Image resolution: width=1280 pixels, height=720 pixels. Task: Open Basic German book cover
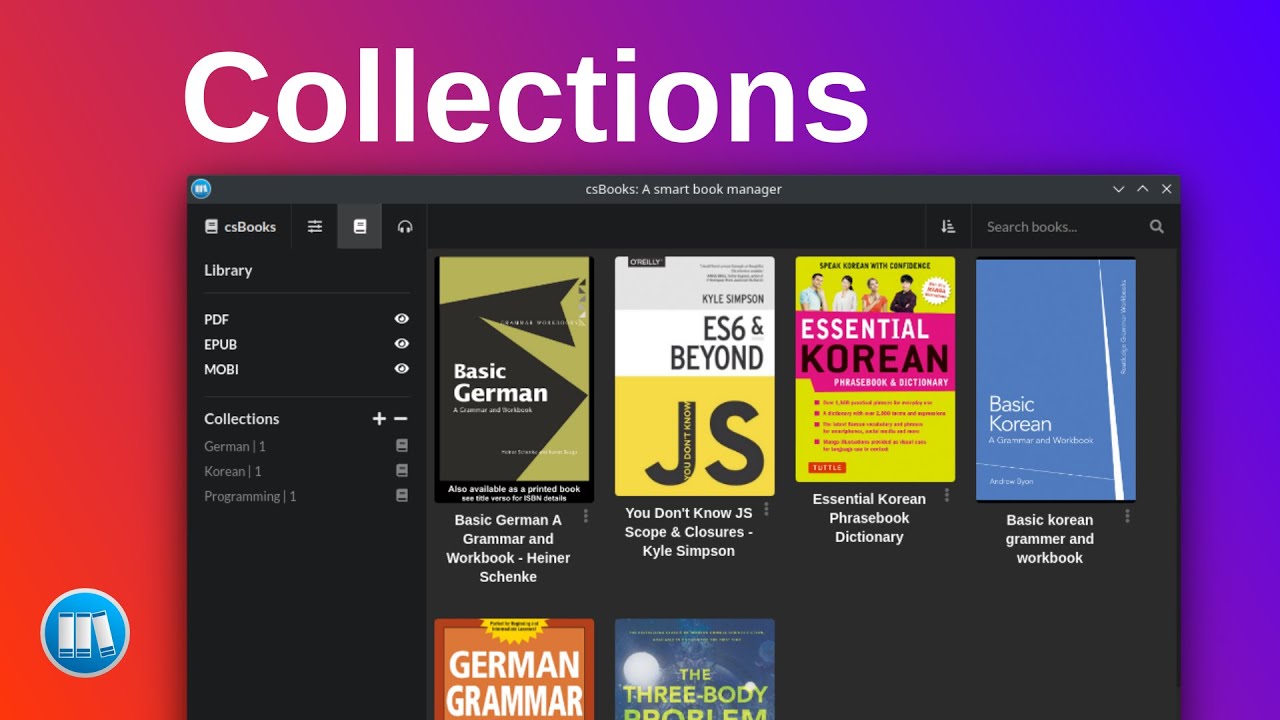[x=514, y=379]
